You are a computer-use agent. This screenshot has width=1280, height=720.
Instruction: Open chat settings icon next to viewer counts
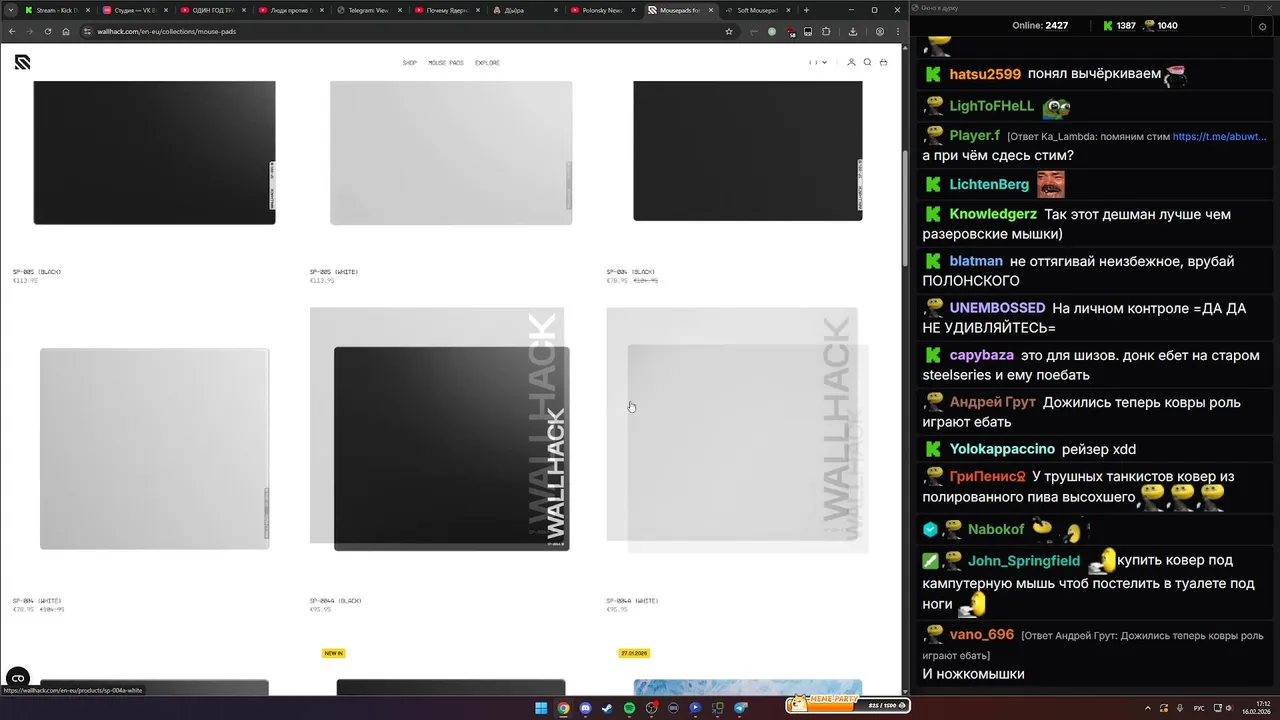coord(1262,26)
